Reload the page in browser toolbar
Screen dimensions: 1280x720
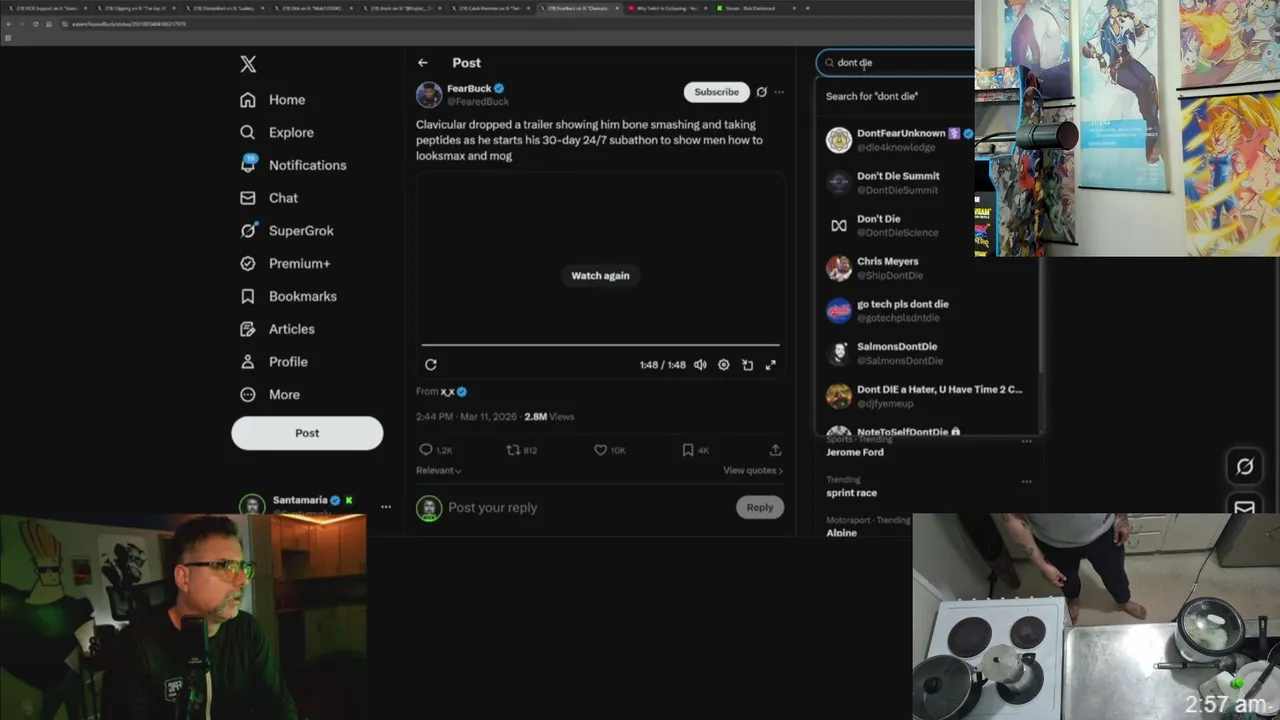point(35,24)
